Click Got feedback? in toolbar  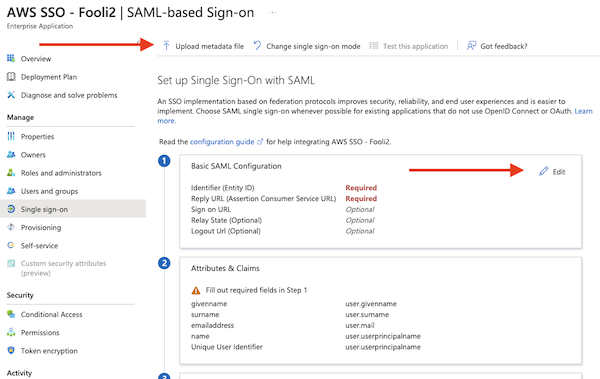(504, 46)
